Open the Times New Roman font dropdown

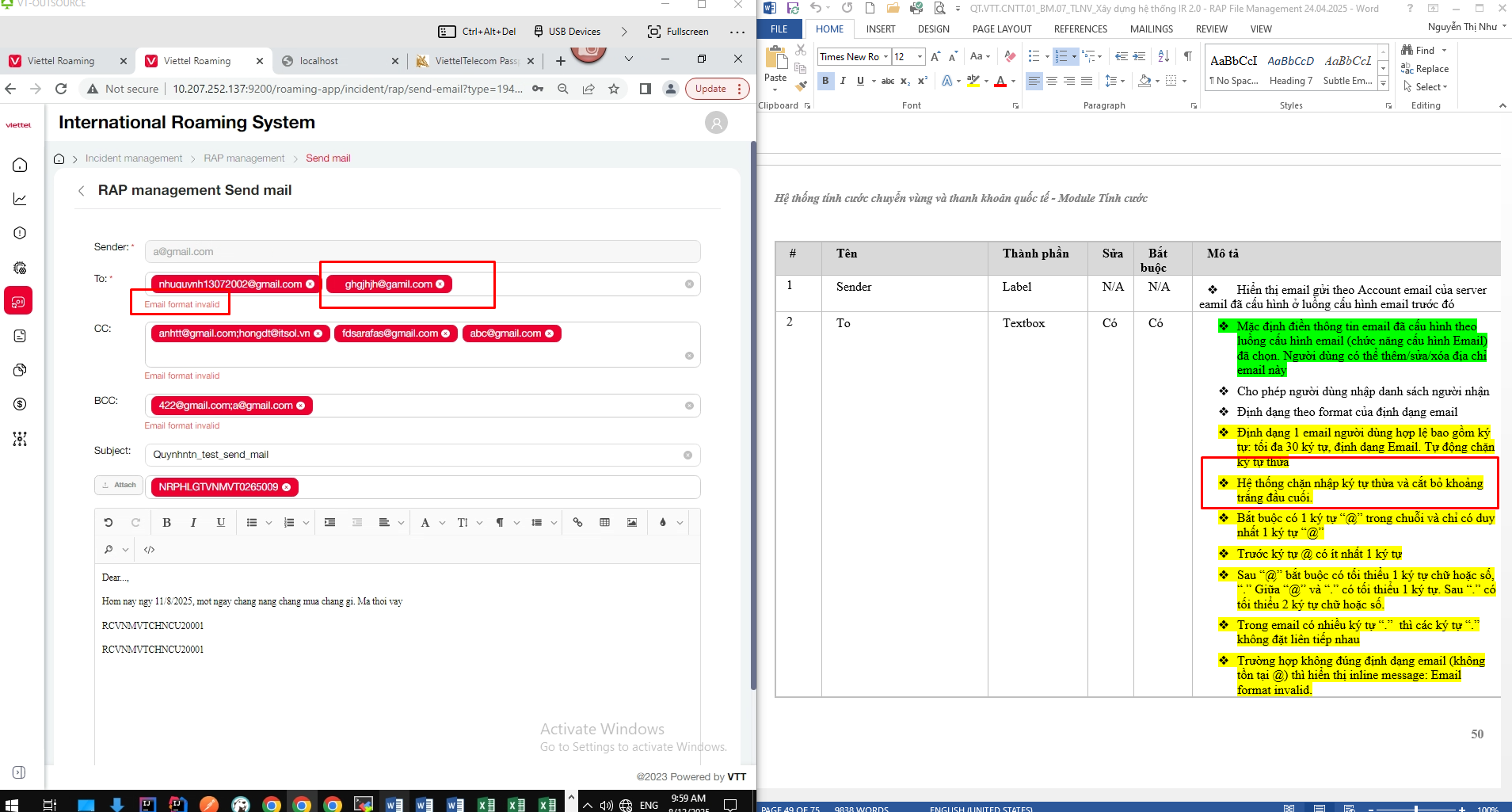click(x=885, y=57)
